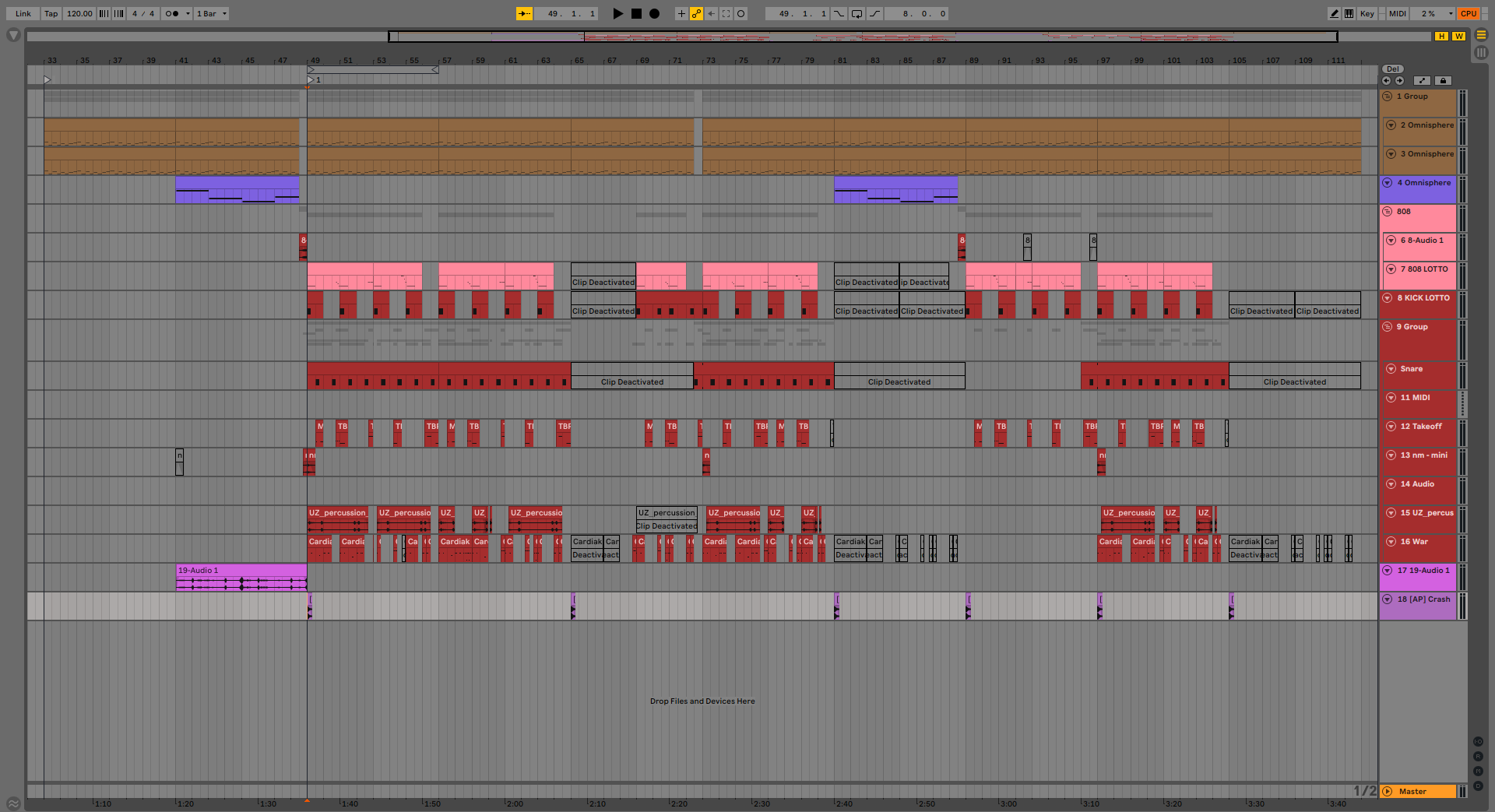This screenshot has width=1495, height=812.
Task: Fold the 808 group track
Action: point(1388,212)
